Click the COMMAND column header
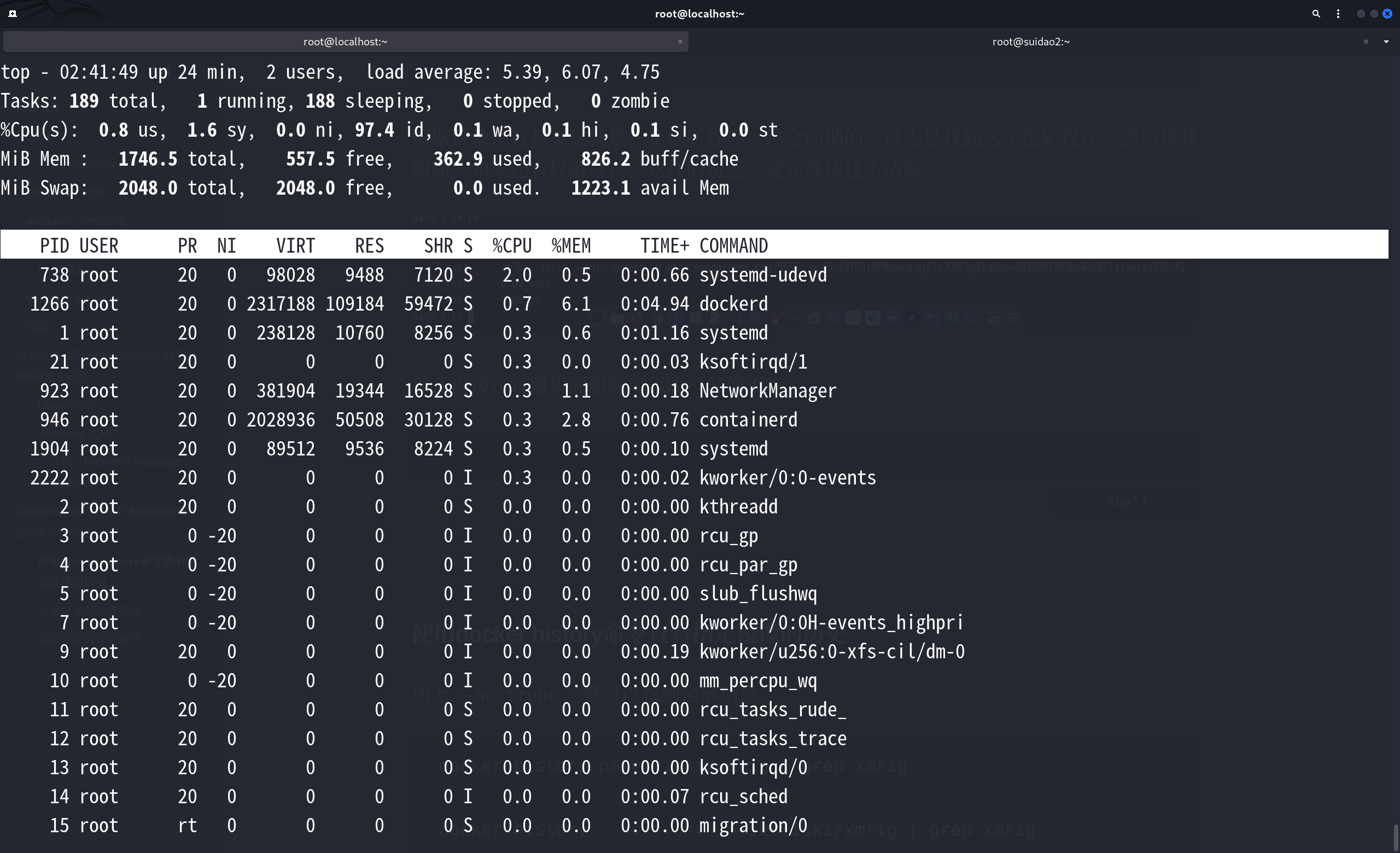The image size is (1400, 853). pyautogui.click(x=733, y=246)
